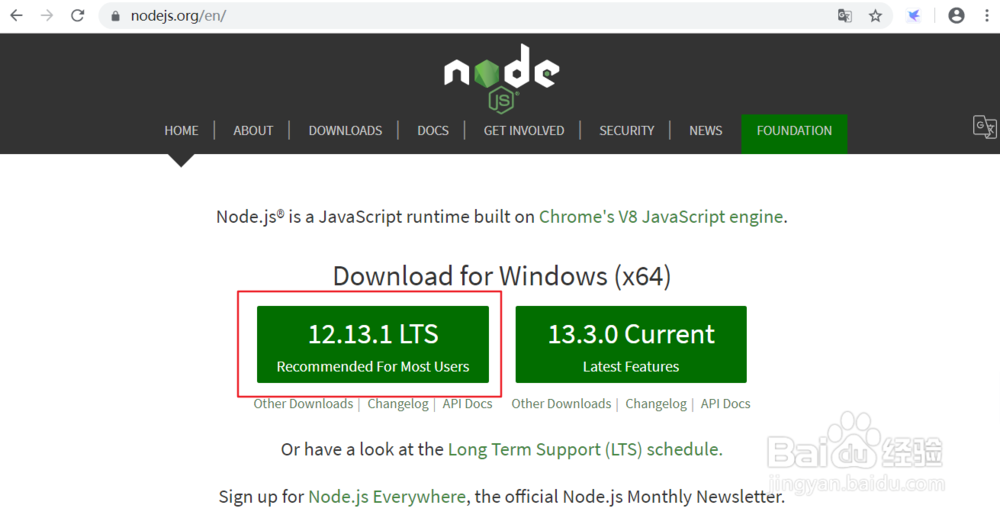Open the HOME navigation item
The width and height of the screenshot is (1000, 518).
pos(181,131)
